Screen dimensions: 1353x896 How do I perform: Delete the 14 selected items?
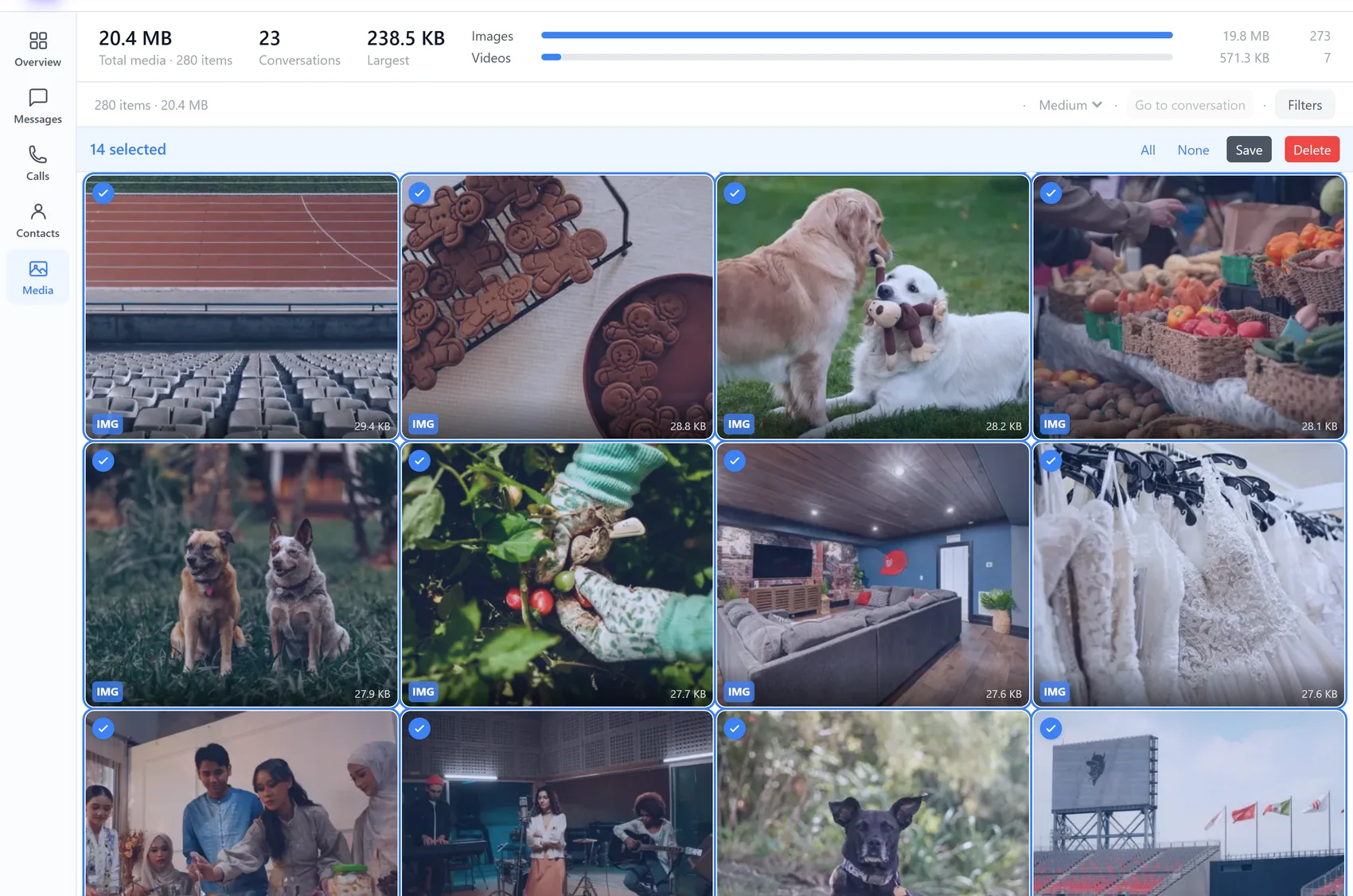(1312, 150)
